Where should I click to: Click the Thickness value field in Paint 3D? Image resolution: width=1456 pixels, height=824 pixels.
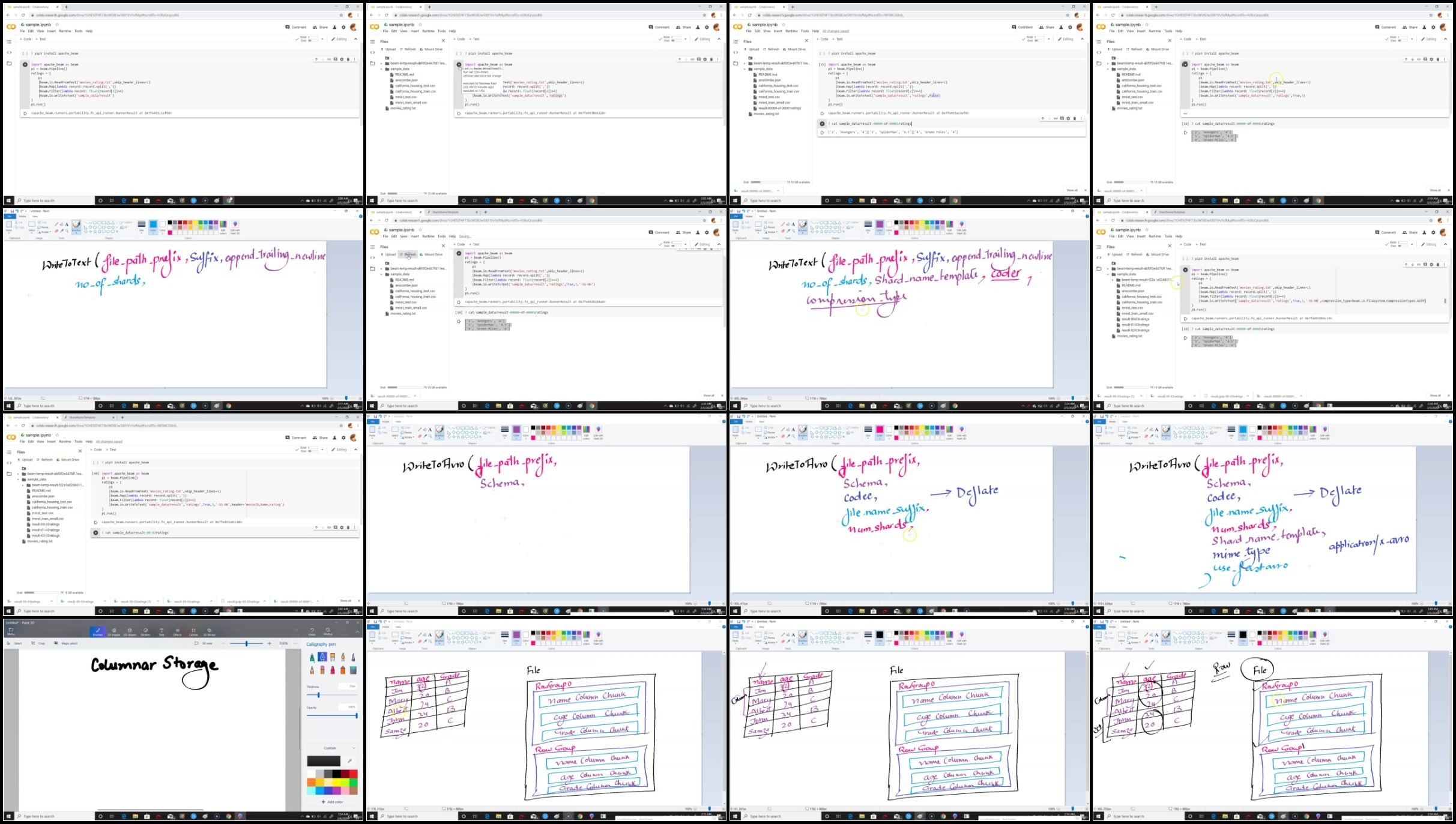click(x=348, y=686)
